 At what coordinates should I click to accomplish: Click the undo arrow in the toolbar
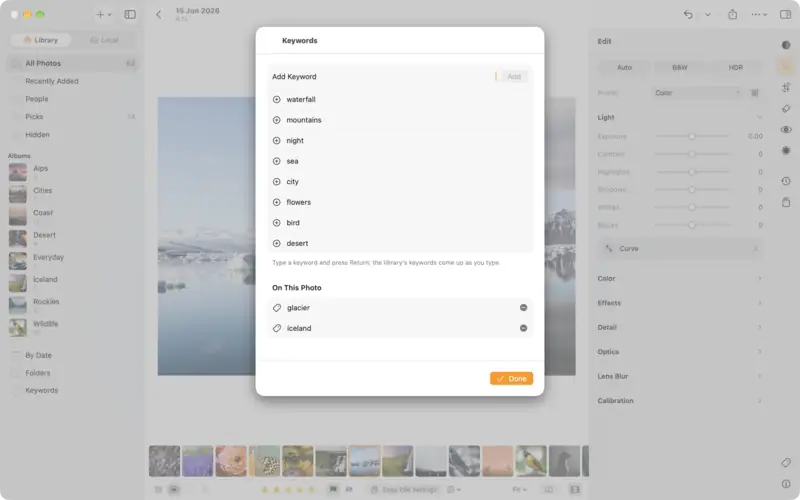click(688, 14)
